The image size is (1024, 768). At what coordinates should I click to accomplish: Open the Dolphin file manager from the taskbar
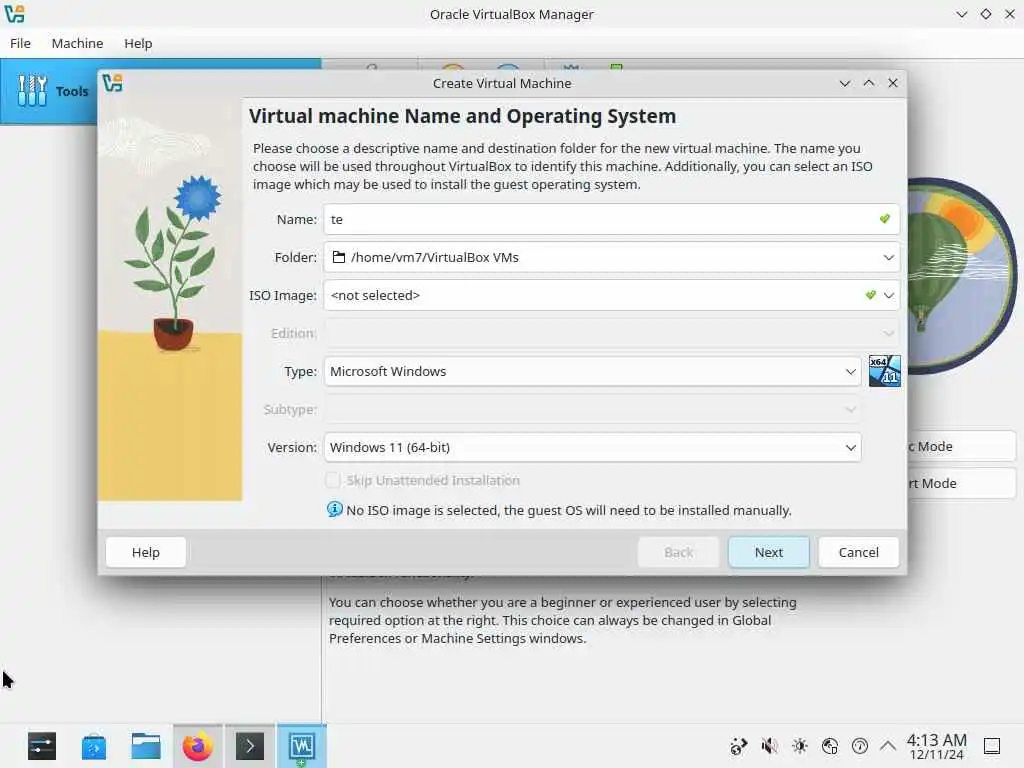[x=146, y=746]
